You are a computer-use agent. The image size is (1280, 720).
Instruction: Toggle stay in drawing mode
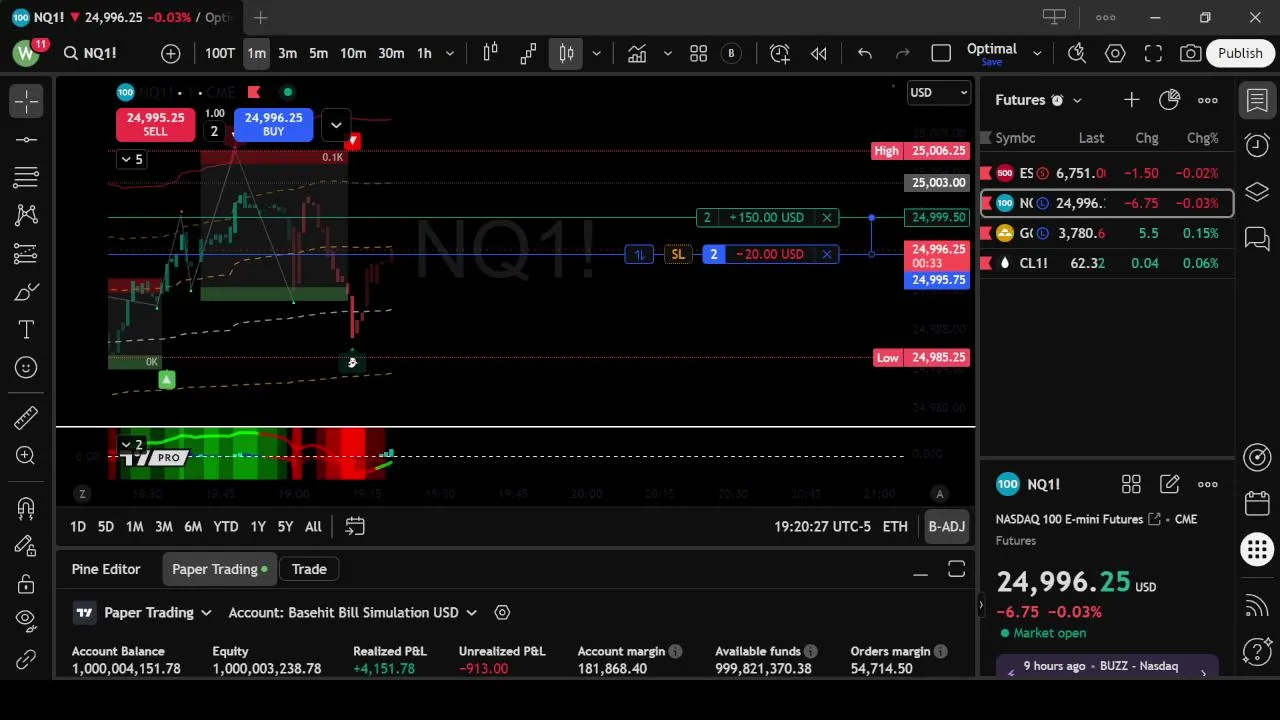[26, 546]
